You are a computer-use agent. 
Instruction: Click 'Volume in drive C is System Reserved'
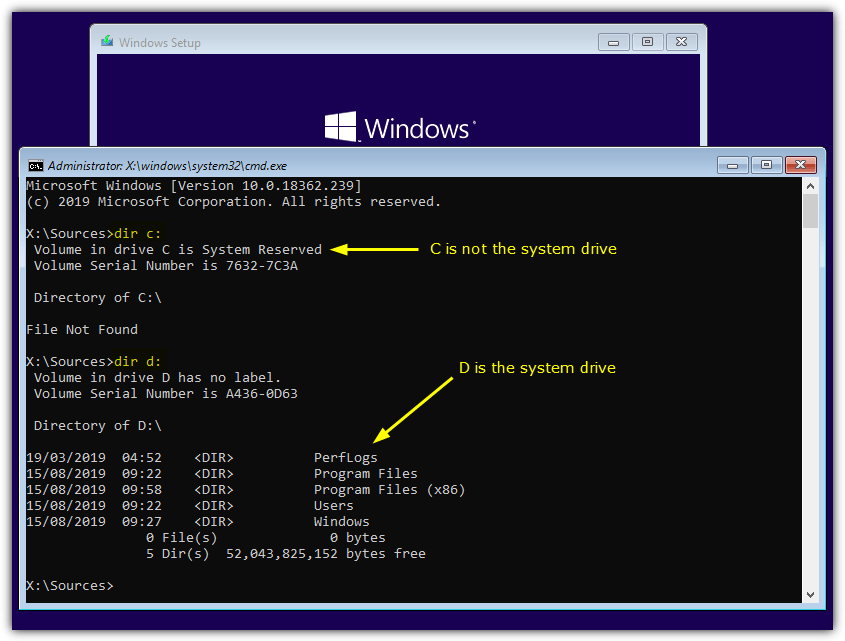[x=178, y=250]
